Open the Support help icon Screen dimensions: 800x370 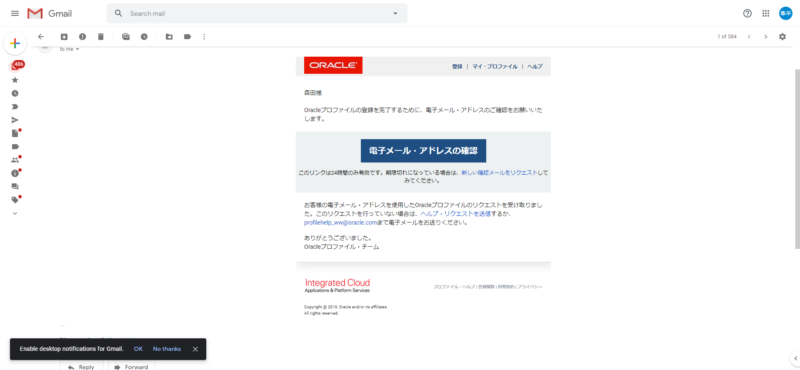tap(747, 14)
